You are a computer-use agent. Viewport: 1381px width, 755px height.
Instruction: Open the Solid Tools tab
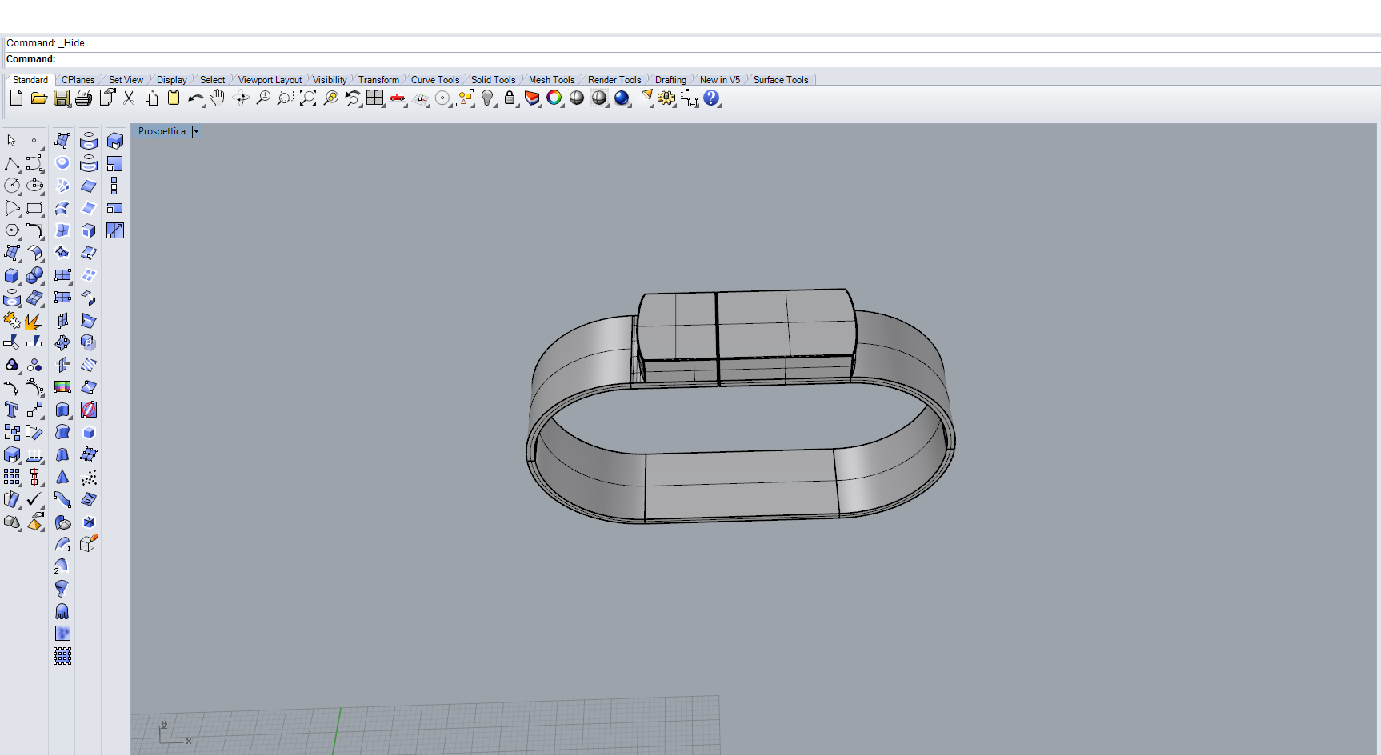point(493,80)
